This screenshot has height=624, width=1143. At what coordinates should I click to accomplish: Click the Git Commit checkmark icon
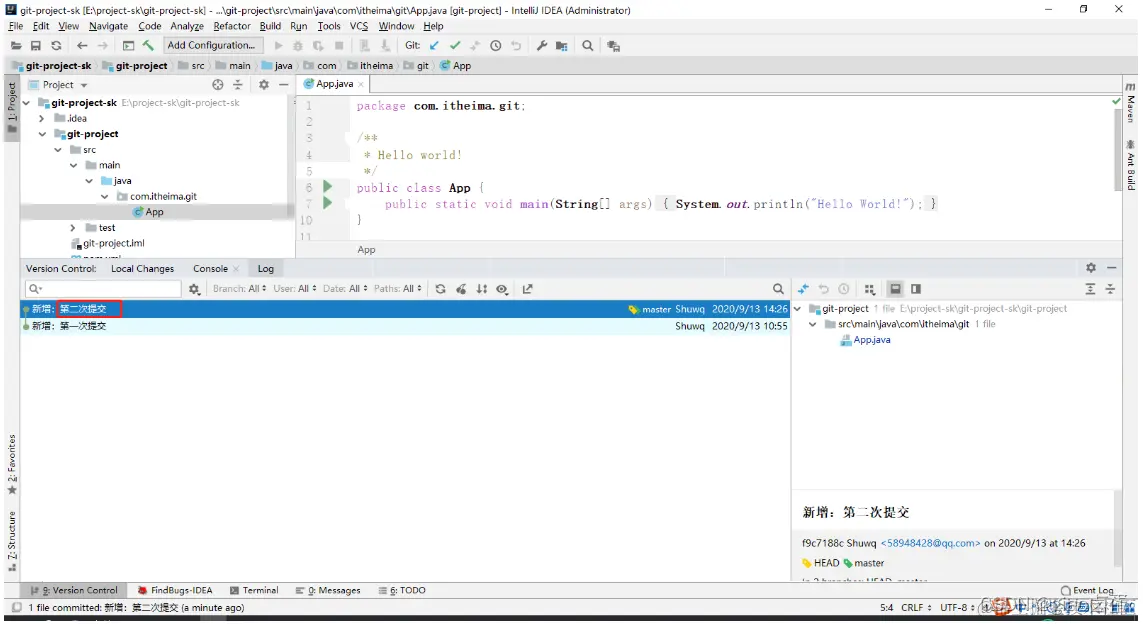456,46
